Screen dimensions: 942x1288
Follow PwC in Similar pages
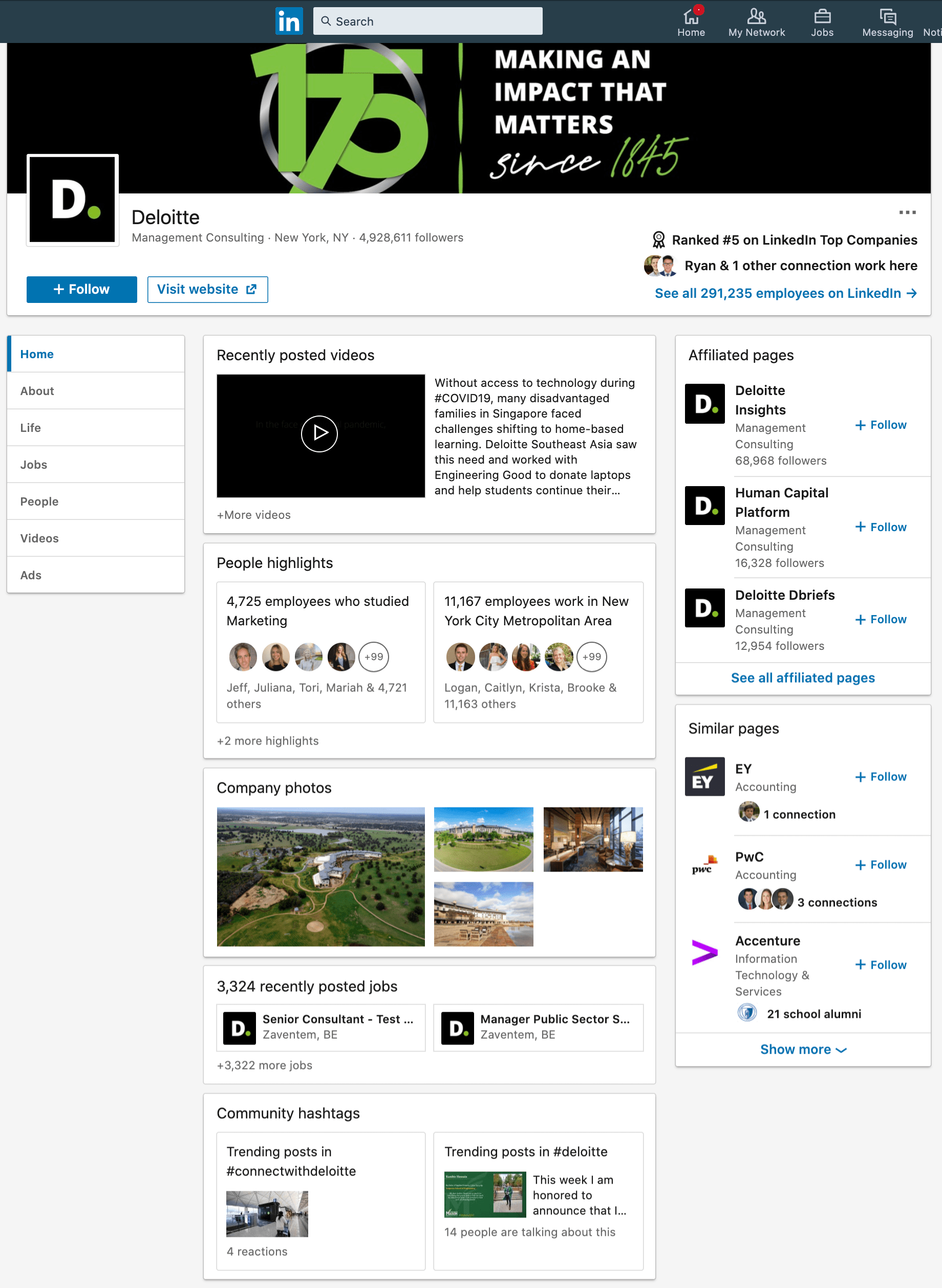tap(880, 865)
